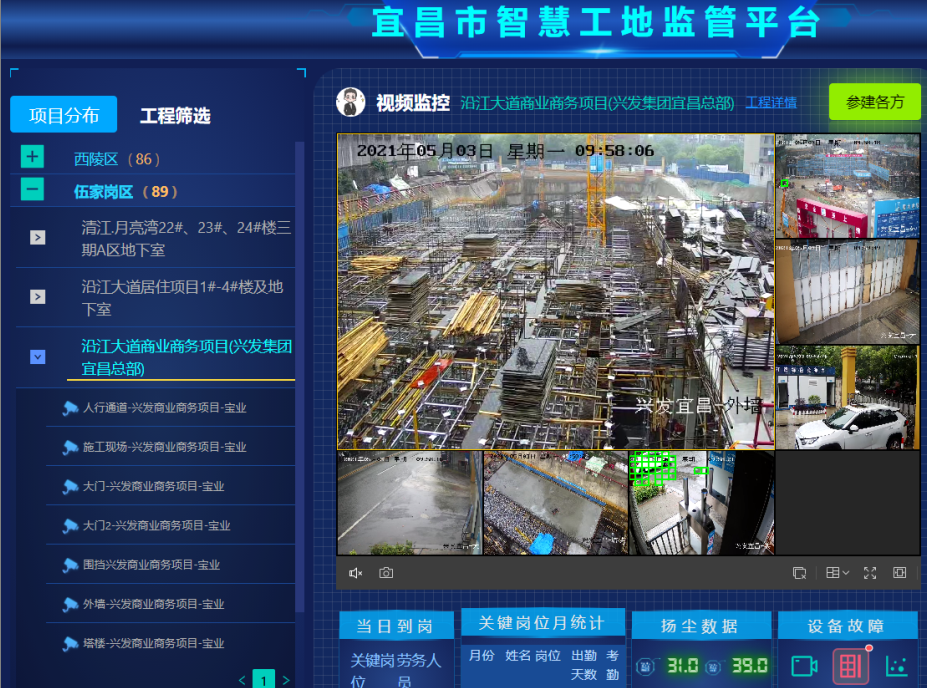Screen dimensions: 927x688
Task: Select the white car camera thumbnail
Action: 847,397
